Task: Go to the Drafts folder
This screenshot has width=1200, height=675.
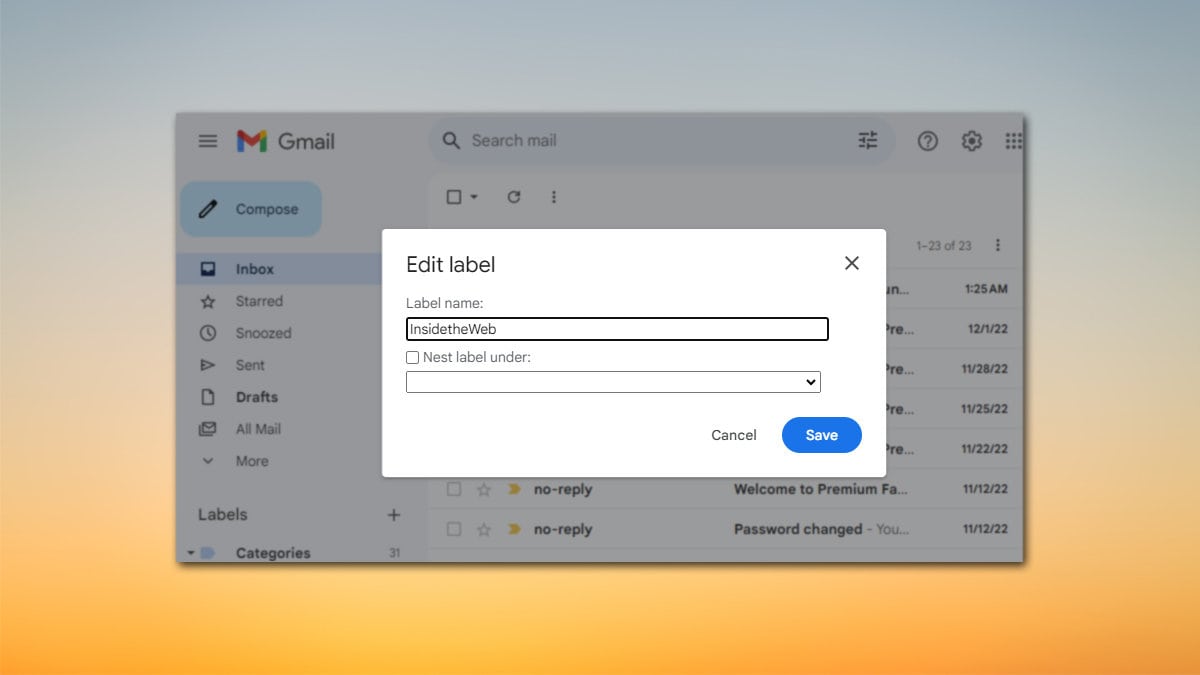Action: 256,397
